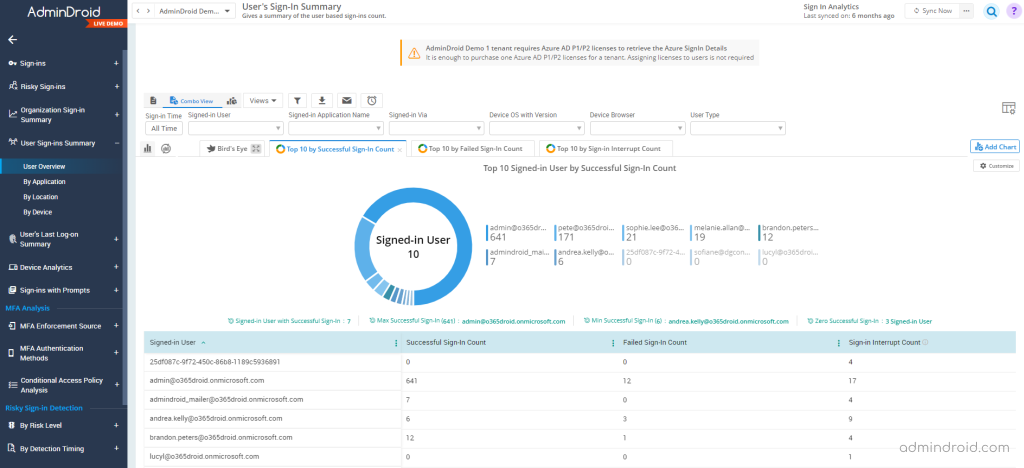1024x468 pixels.
Task: Open the search magnifier icon in the header
Action: 992,11
